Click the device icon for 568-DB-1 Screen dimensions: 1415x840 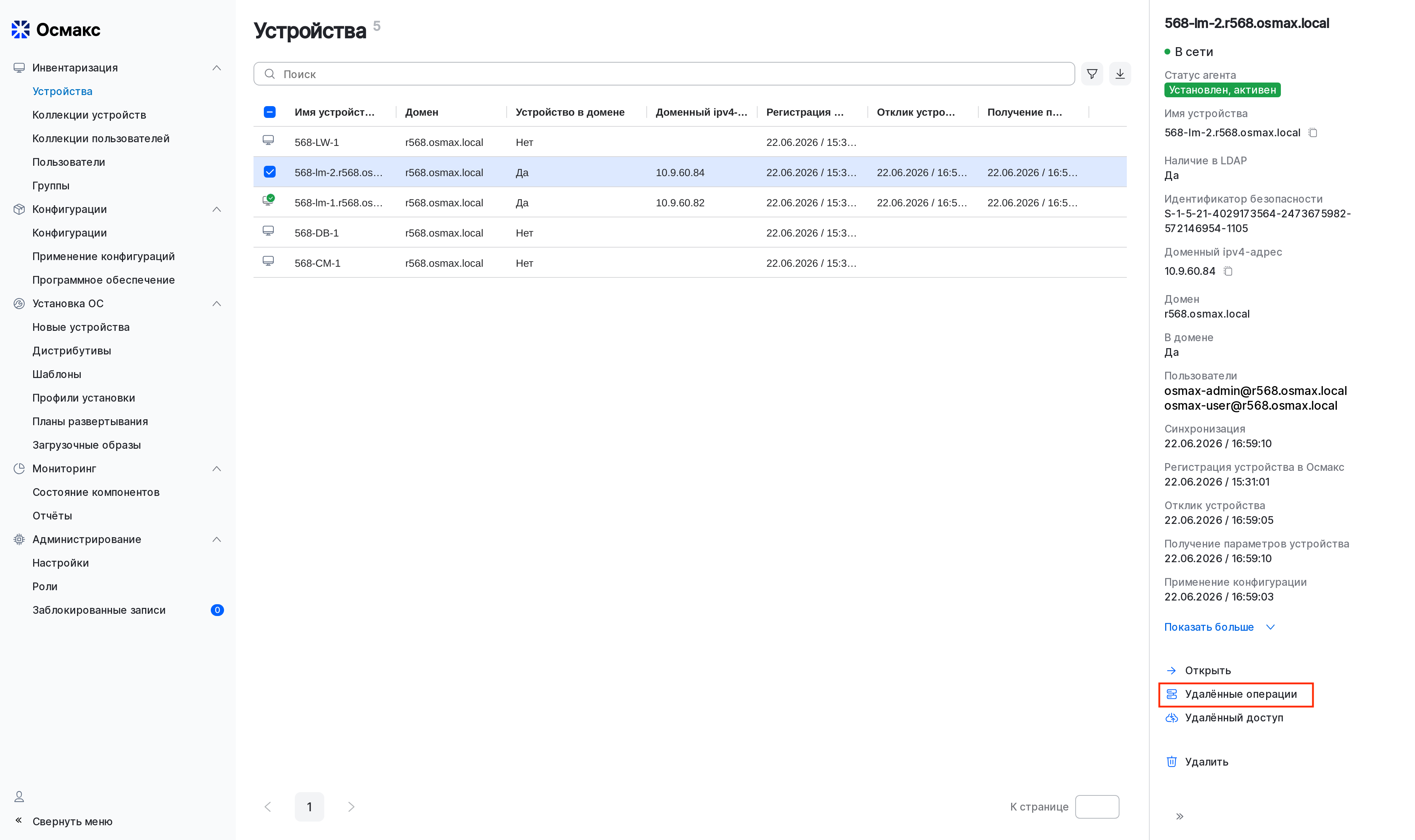pyautogui.click(x=268, y=231)
